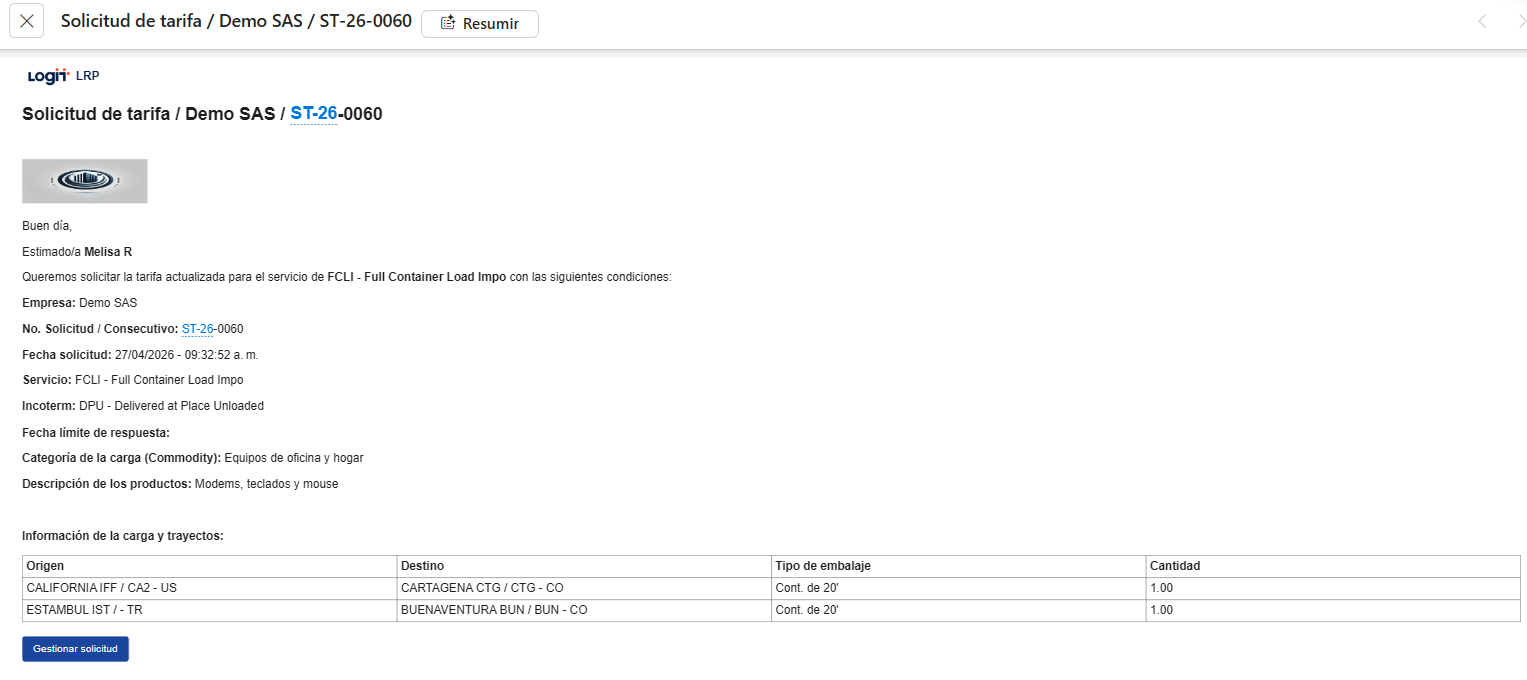
Task: Click quantity 1.00 in Estambul row
Action: click(1333, 610)
